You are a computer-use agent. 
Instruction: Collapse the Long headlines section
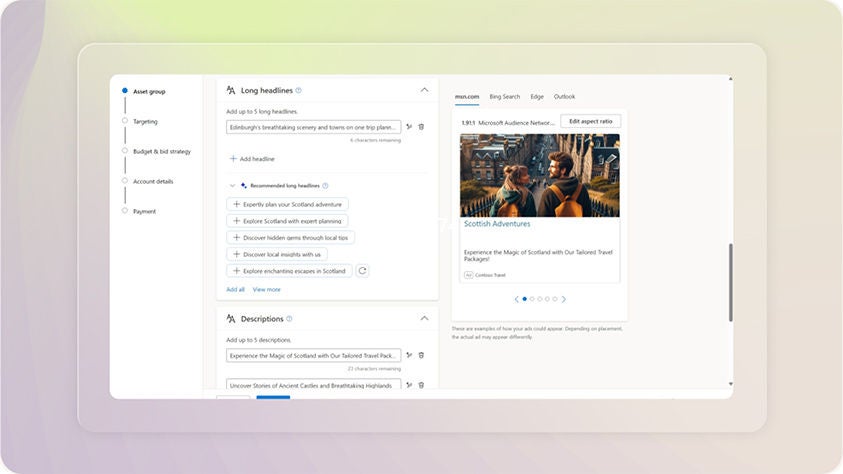point(424,90)
